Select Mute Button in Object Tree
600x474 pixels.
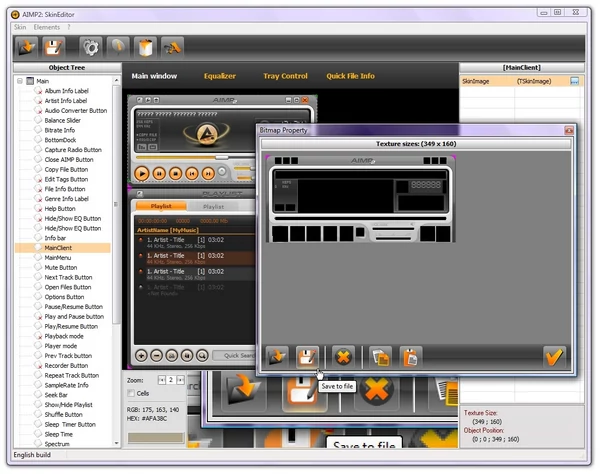(61, 267)
